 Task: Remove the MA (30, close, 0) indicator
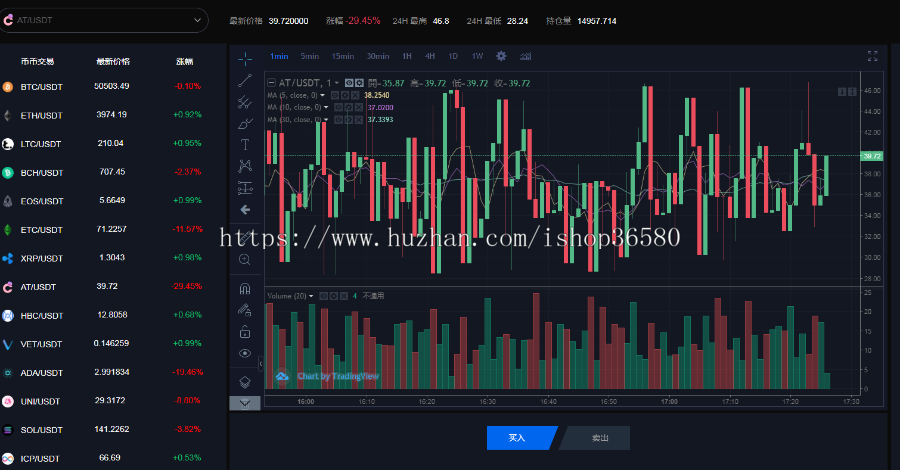tap(359, 119)
